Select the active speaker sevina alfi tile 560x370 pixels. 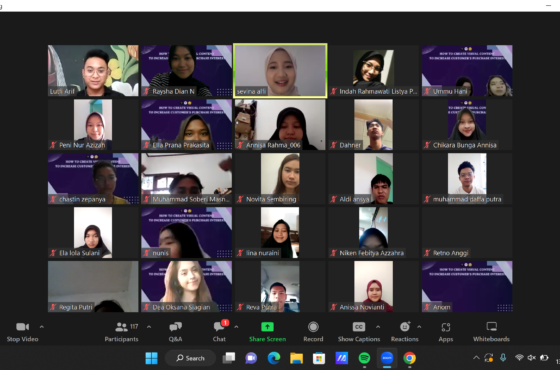(x=280, y=70)
